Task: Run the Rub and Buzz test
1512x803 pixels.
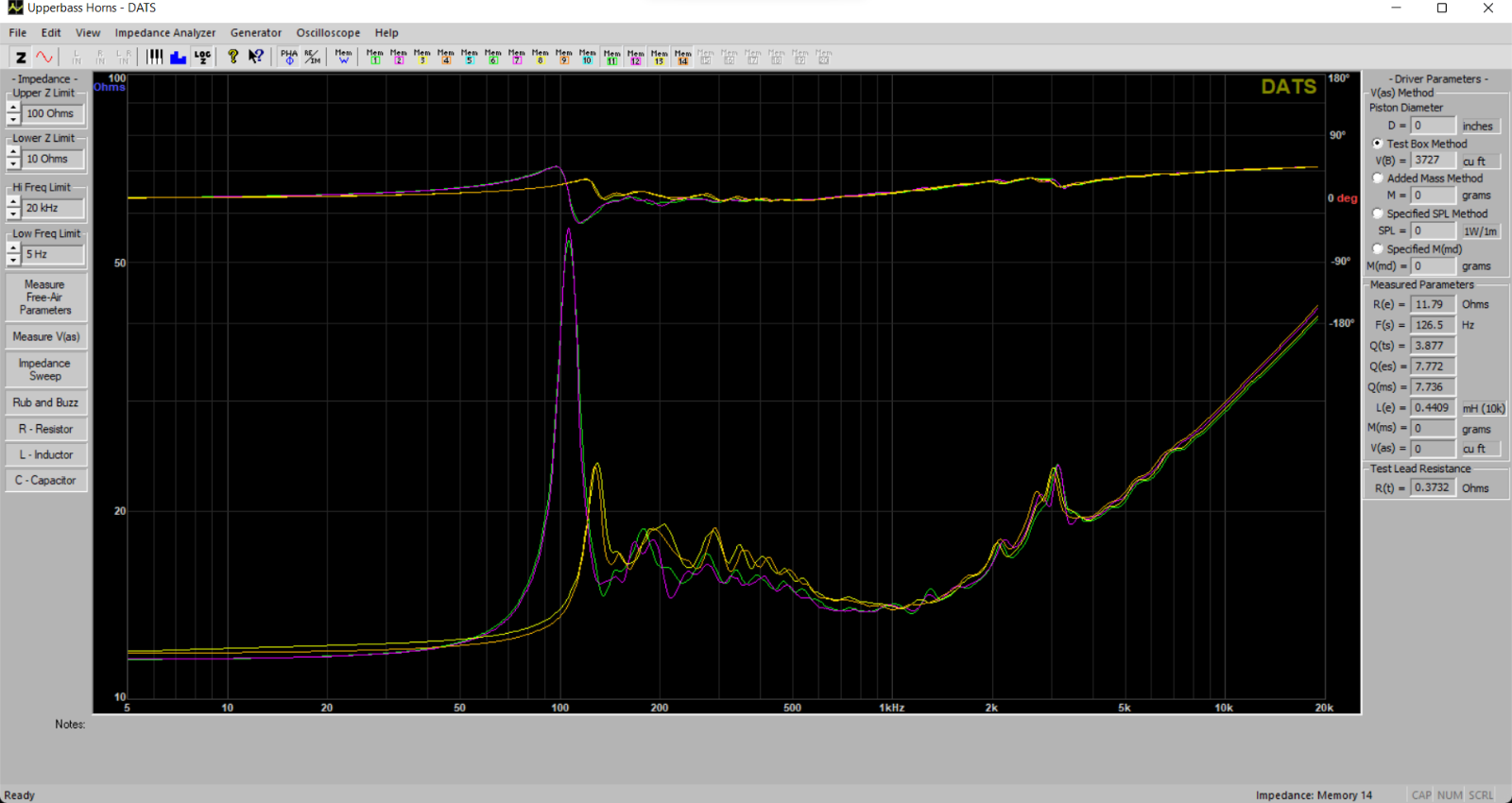Action: (45, 402)
